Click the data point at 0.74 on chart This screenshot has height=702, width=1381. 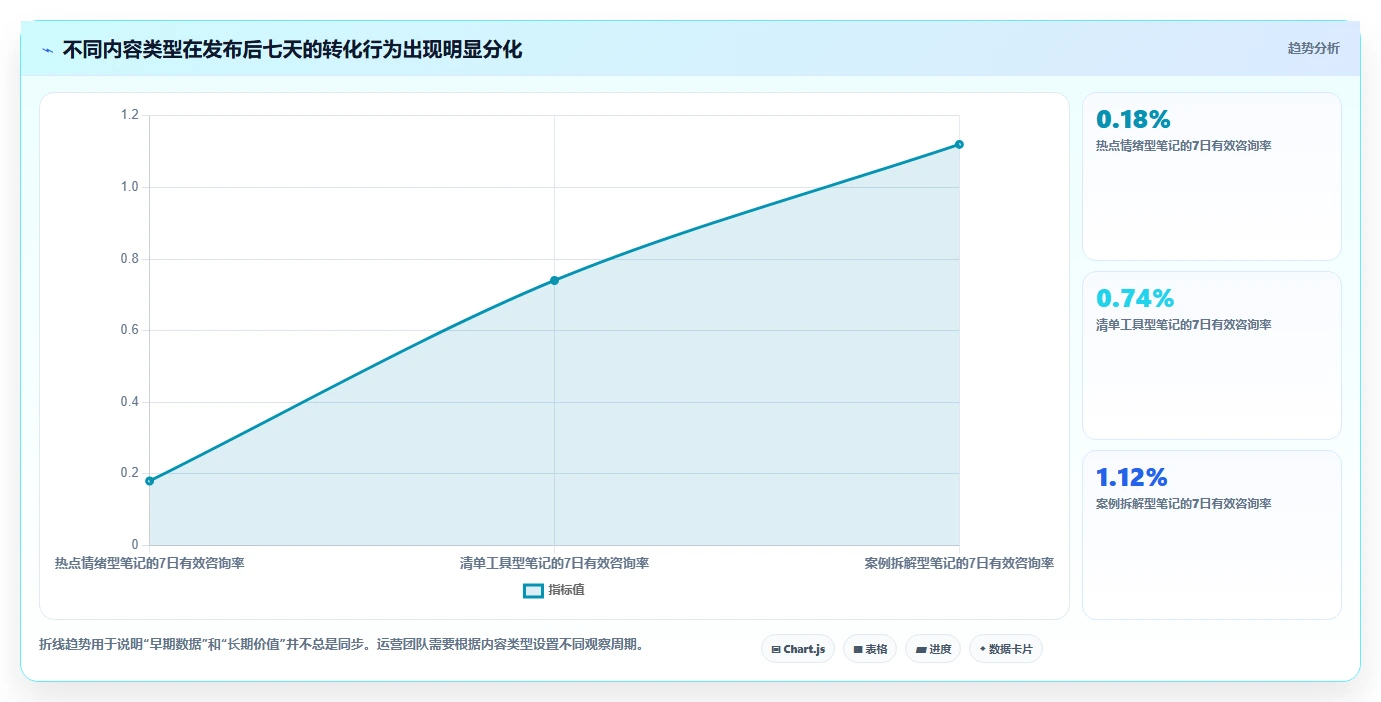[x=554, y=280]
